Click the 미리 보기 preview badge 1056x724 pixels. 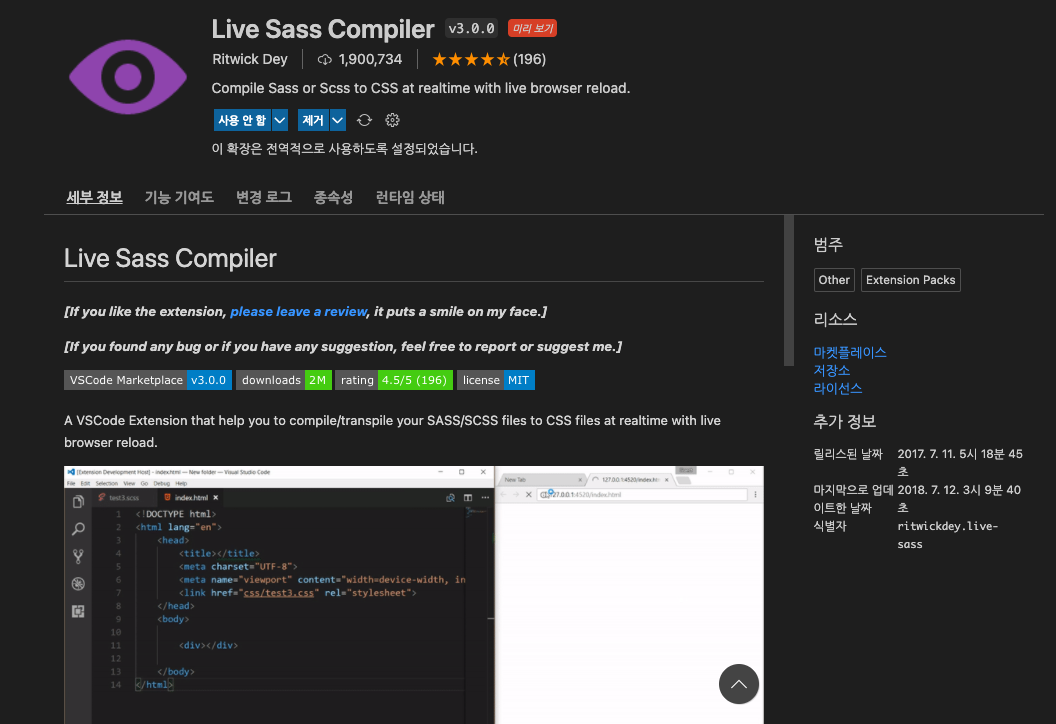[532, 28]
